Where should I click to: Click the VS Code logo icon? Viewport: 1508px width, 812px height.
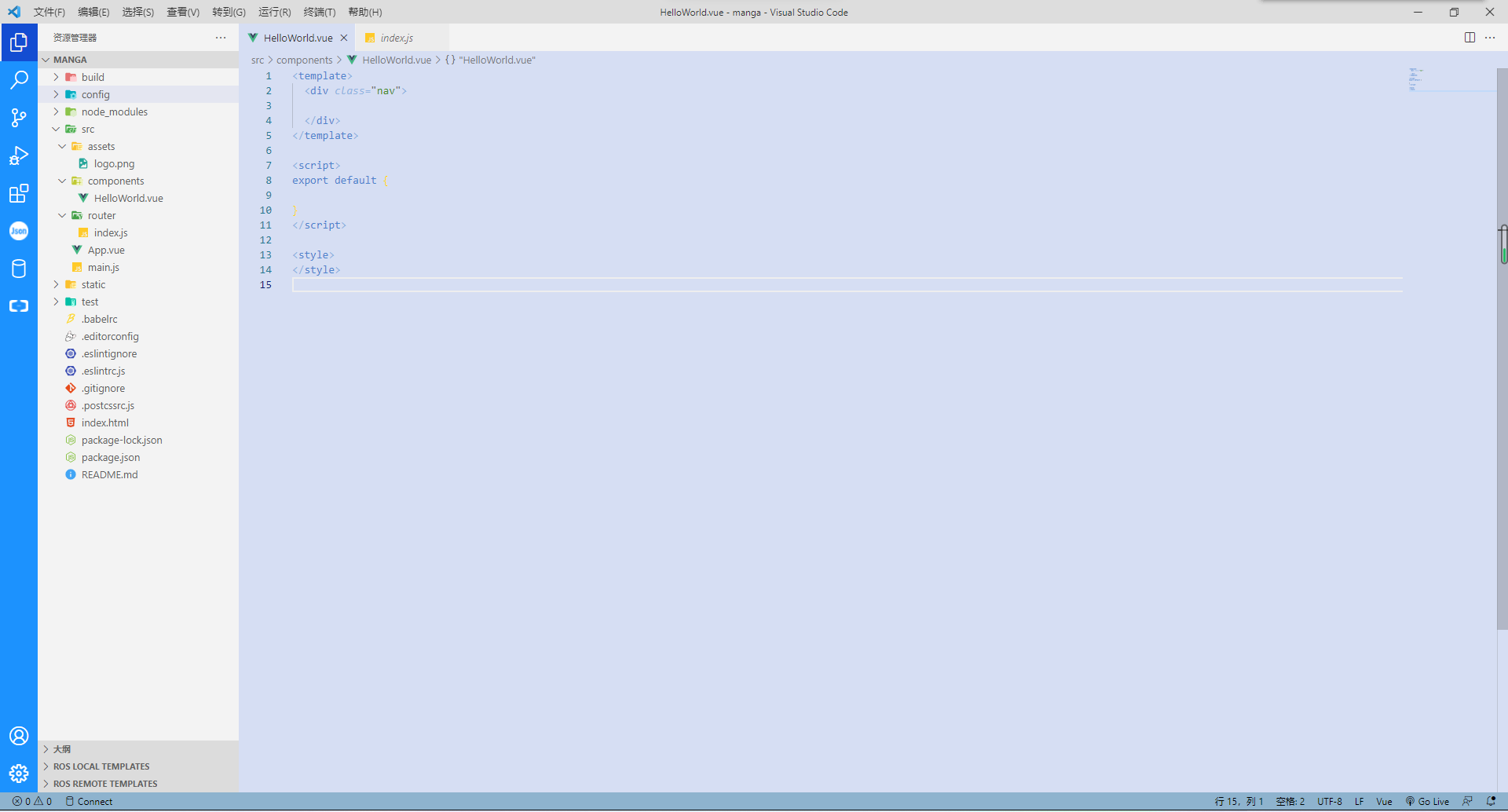coord(14,12)
